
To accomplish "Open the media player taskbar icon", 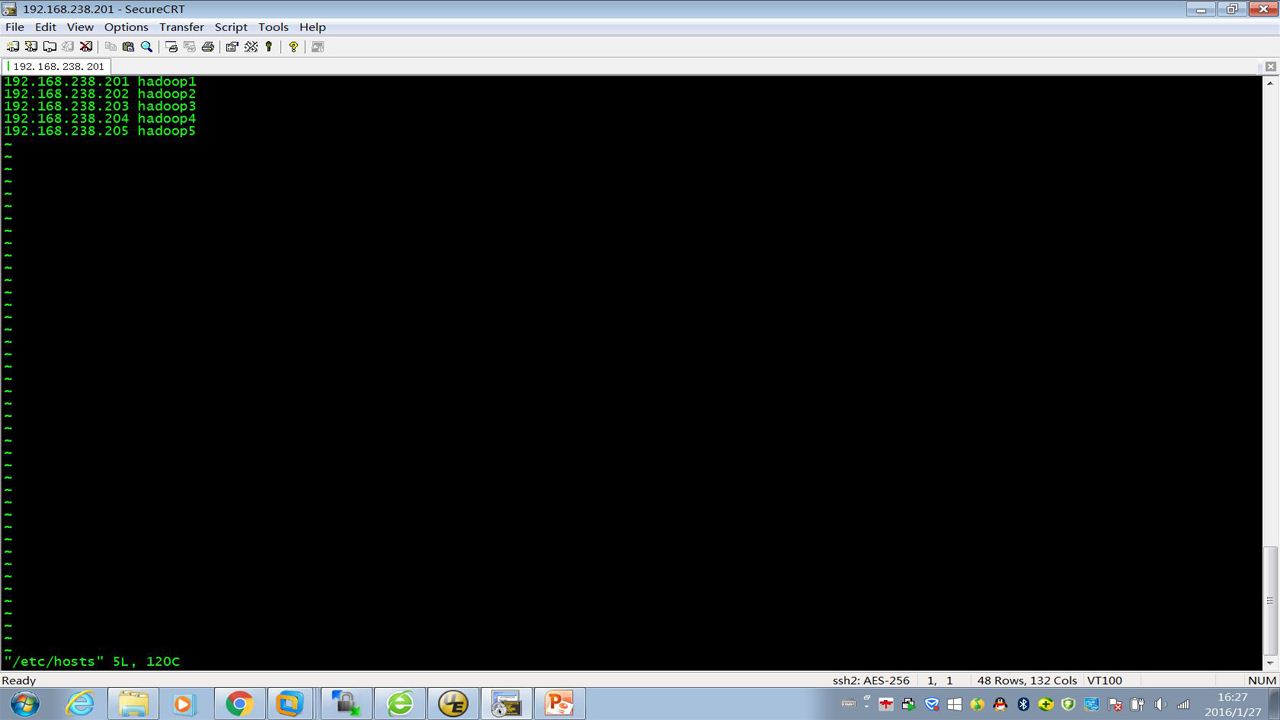I will pos(183,704).
